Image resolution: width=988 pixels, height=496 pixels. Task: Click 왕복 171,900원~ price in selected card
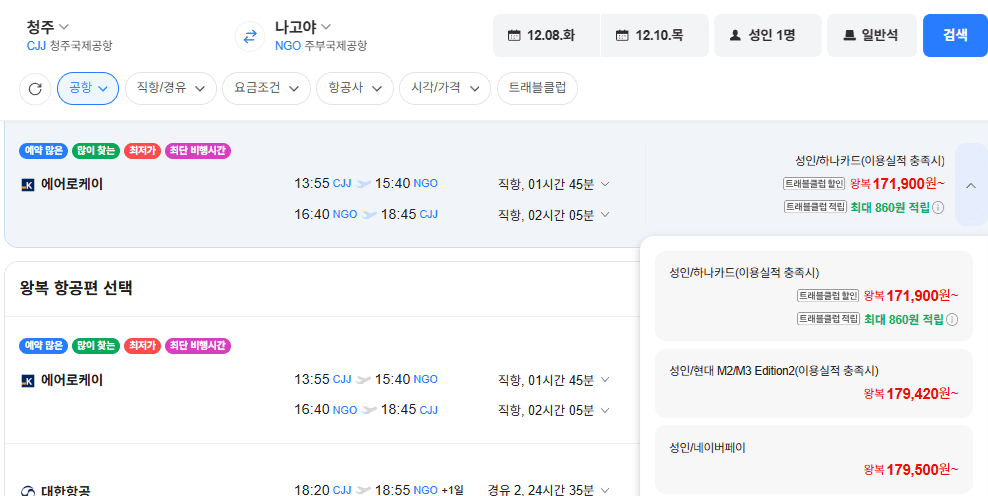tap(897, 183)
